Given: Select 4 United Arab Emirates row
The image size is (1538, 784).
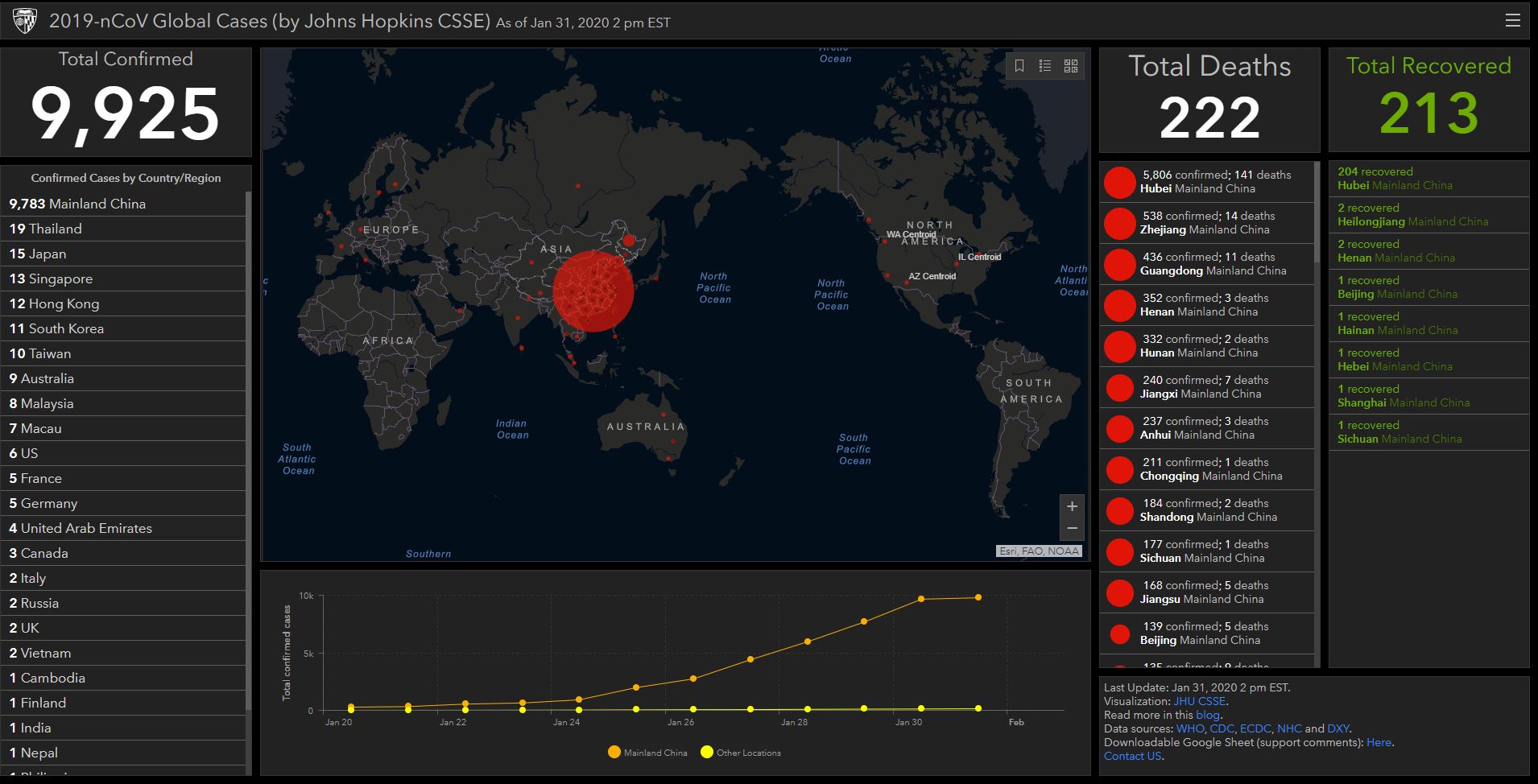Looking at the screenshot, I should 123,528.
